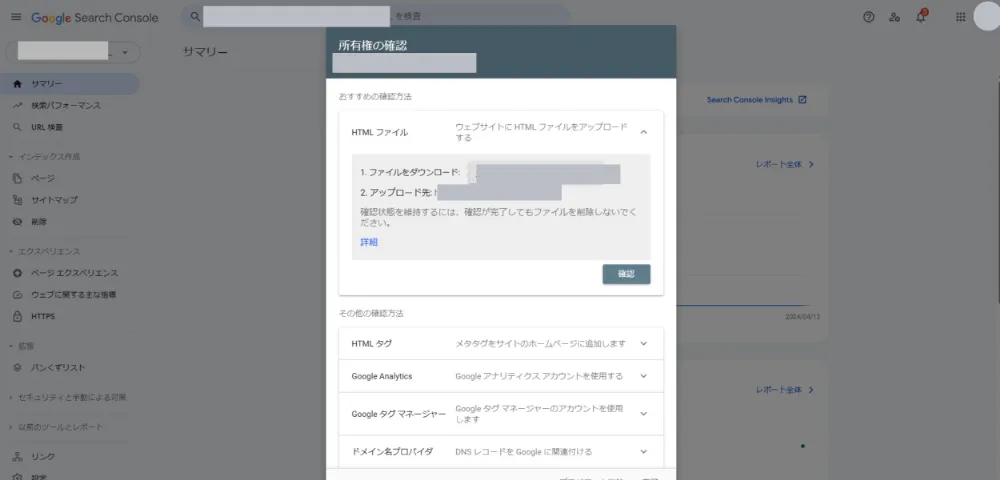Open ページ in the sidebar

click(70, 178)
